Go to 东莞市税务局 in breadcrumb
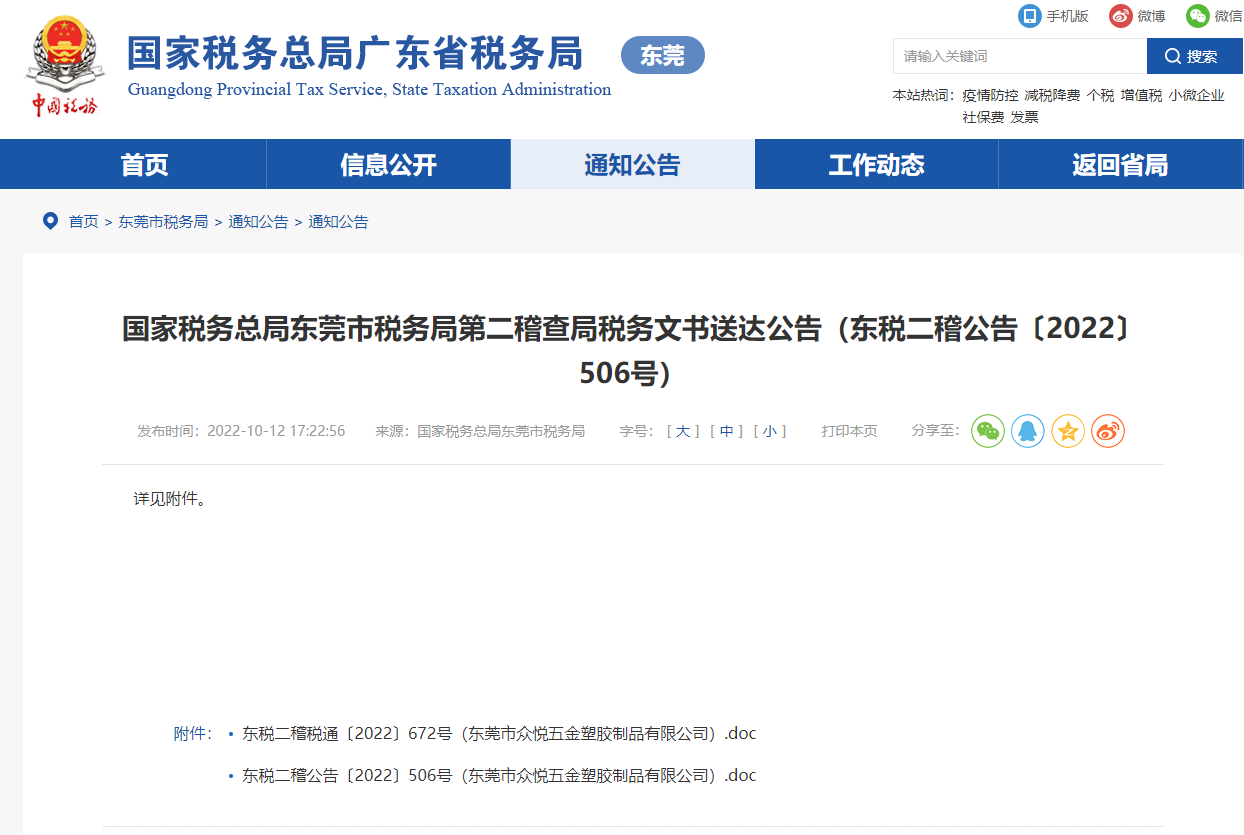This screenshot has width=1244, height=835. click(163, 222)
